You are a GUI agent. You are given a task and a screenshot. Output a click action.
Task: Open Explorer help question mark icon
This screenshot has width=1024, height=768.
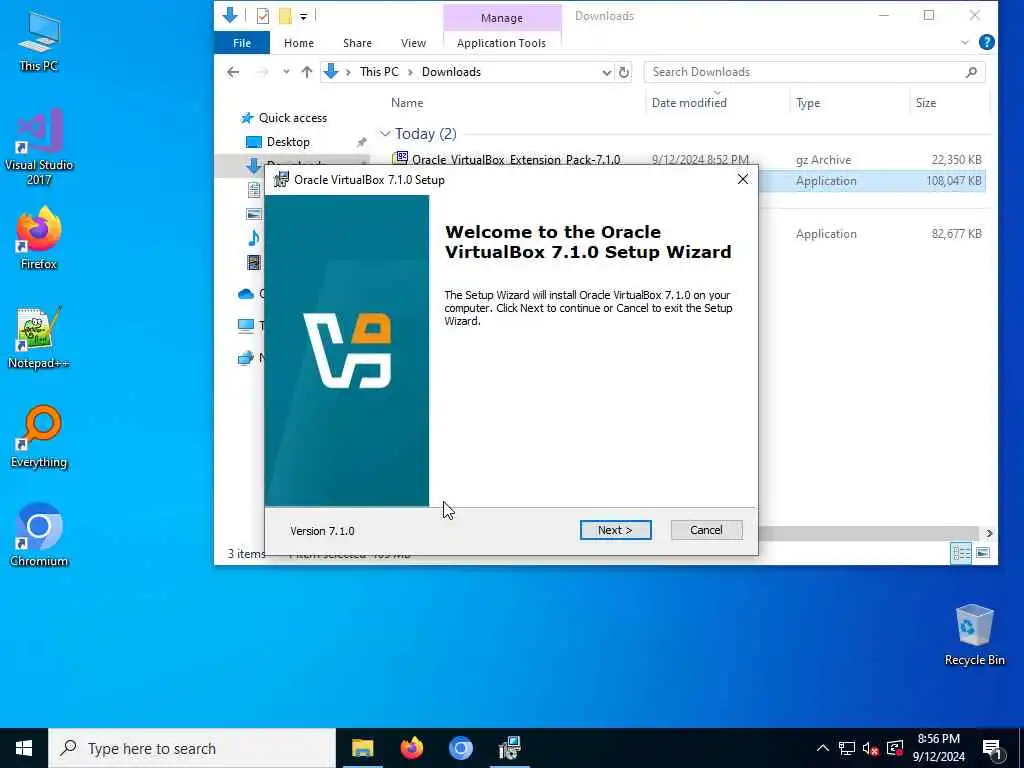(x=986, y=42)
